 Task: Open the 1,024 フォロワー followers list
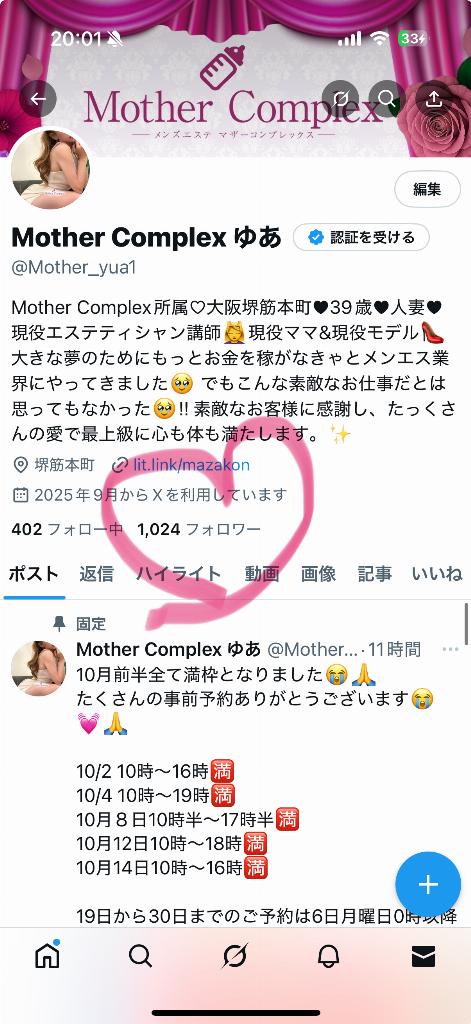pyautogui.click(x=199, y=529)
